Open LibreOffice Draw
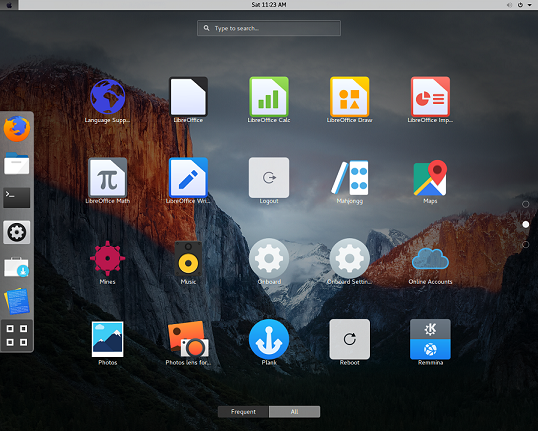538x431 pixels. click(x=350, y=97)
